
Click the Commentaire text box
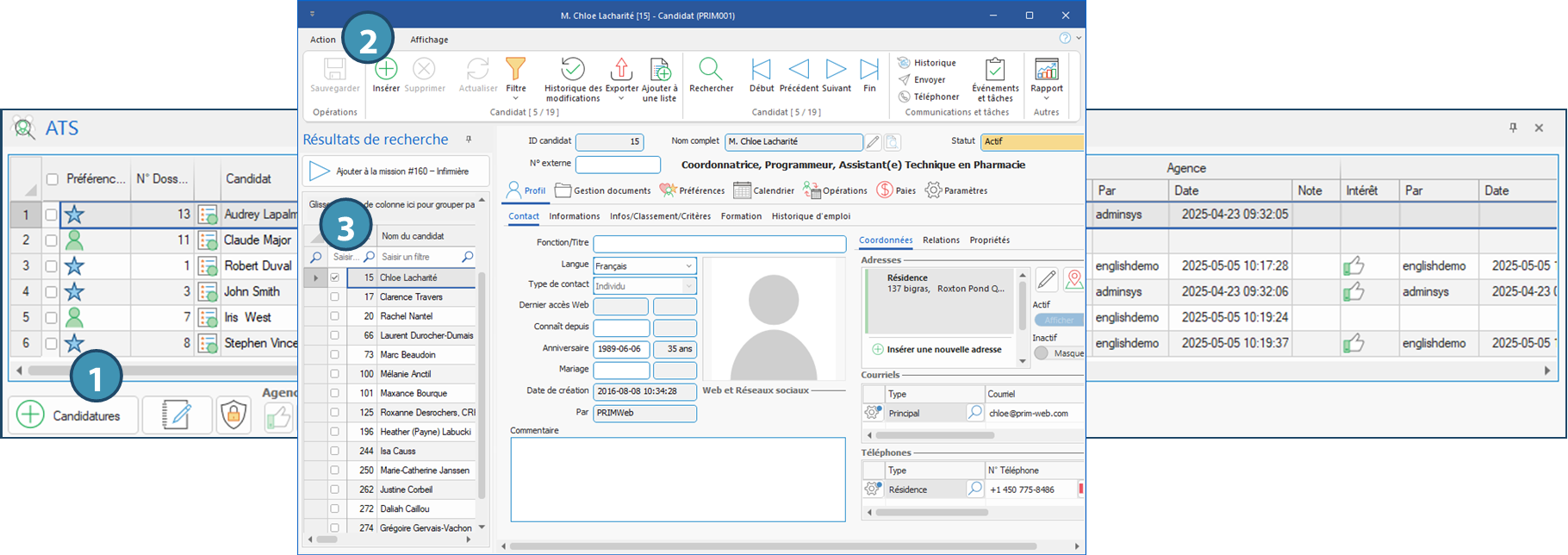click(677, 479)
